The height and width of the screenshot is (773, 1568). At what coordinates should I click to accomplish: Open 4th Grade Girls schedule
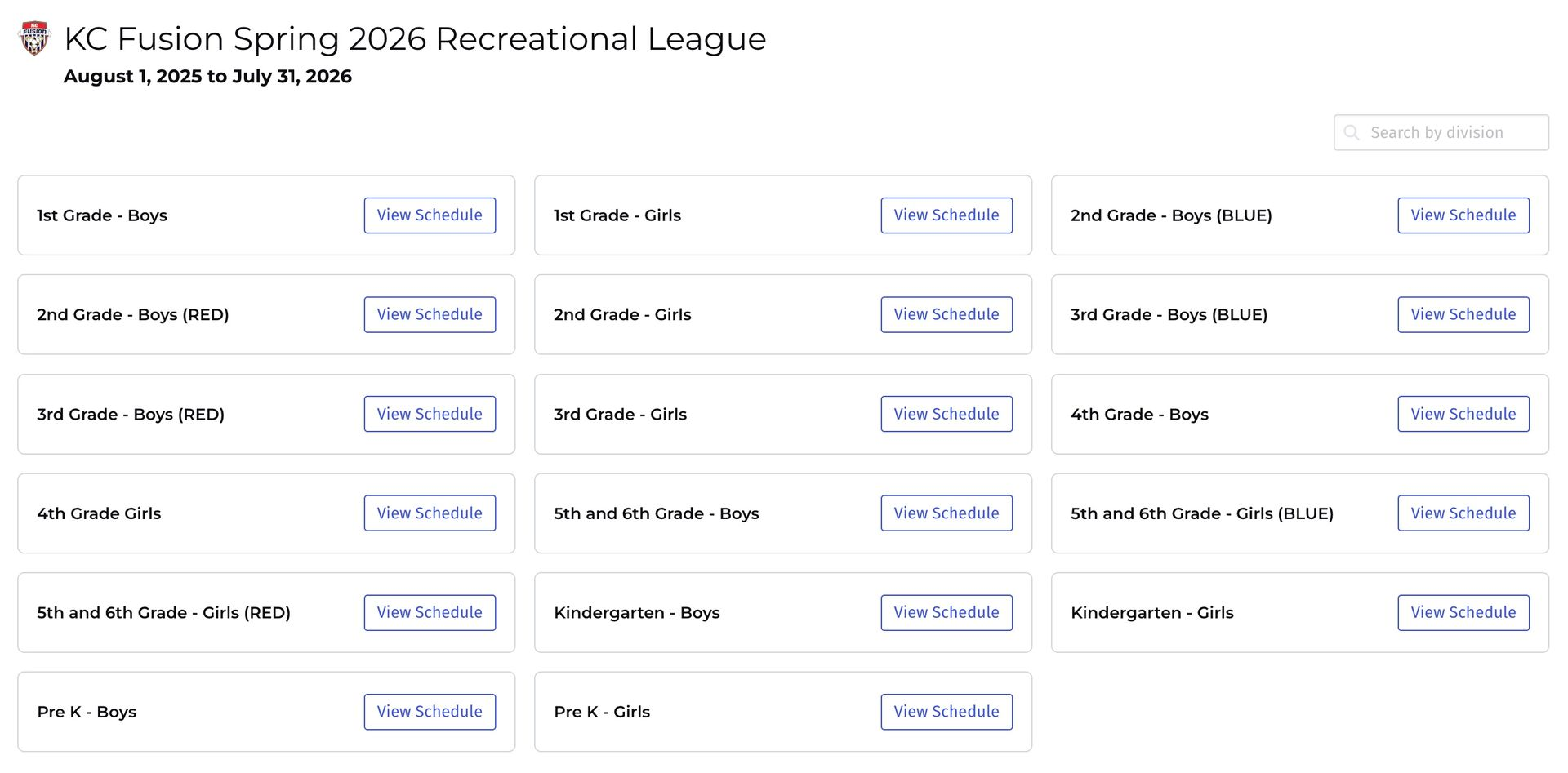430,513
